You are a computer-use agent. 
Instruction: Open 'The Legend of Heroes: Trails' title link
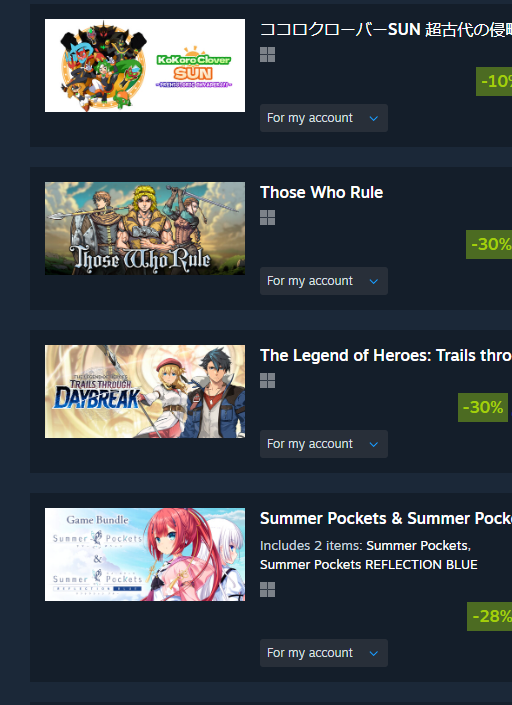tap(386, 355)
